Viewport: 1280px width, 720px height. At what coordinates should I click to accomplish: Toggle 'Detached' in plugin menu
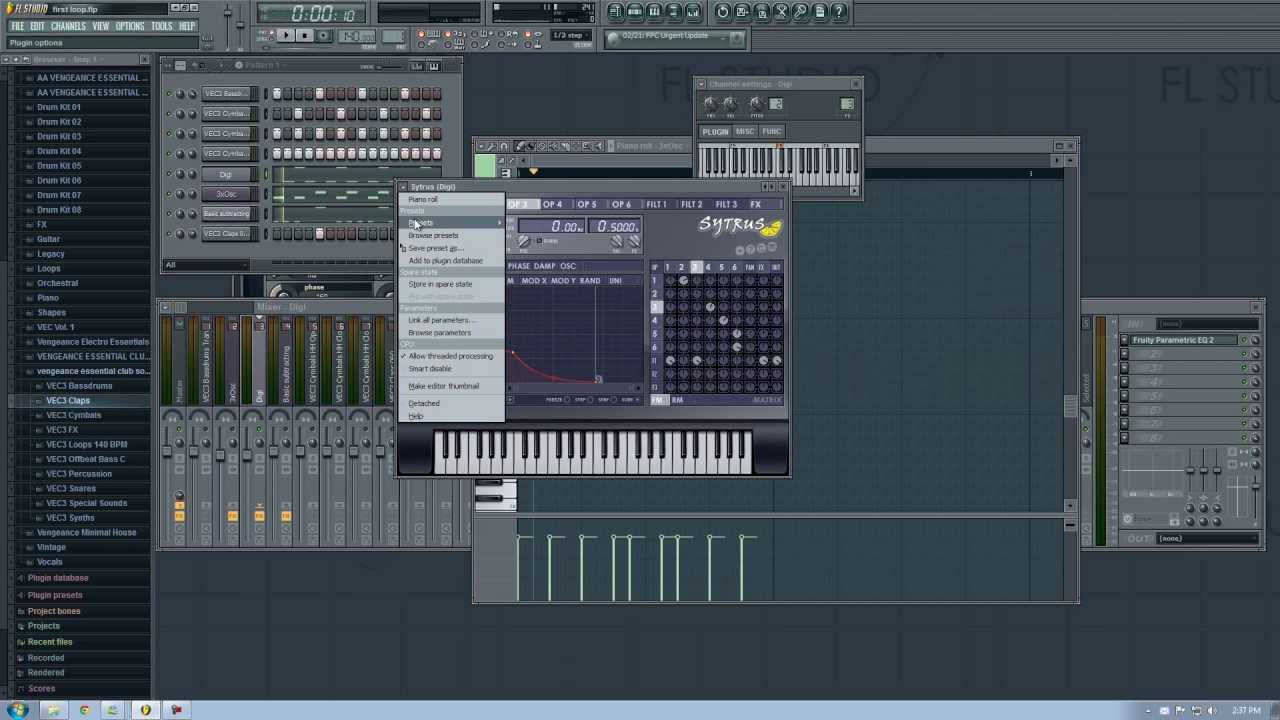(452, 404)
